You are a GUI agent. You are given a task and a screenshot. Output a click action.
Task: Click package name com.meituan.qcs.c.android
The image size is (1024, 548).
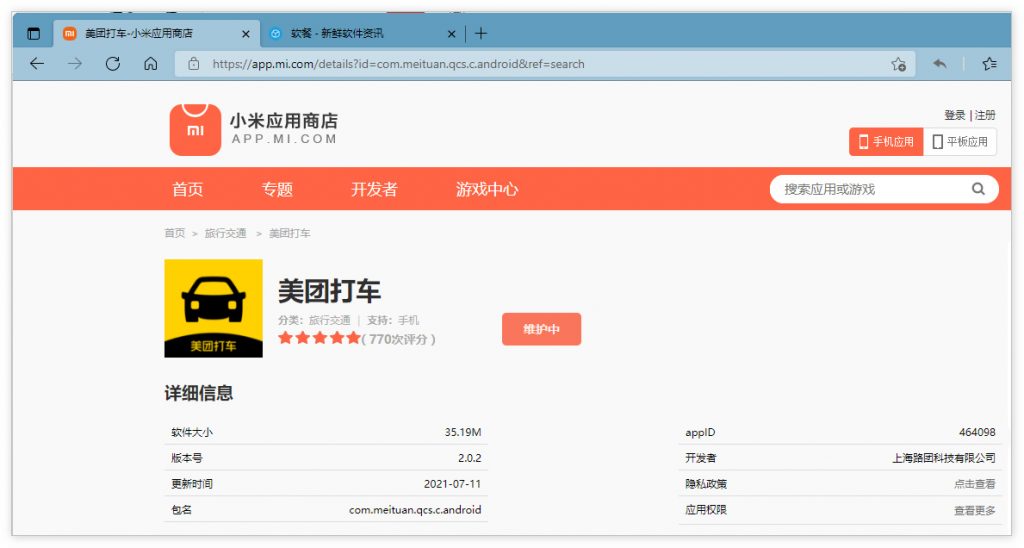tap(415, 510)
